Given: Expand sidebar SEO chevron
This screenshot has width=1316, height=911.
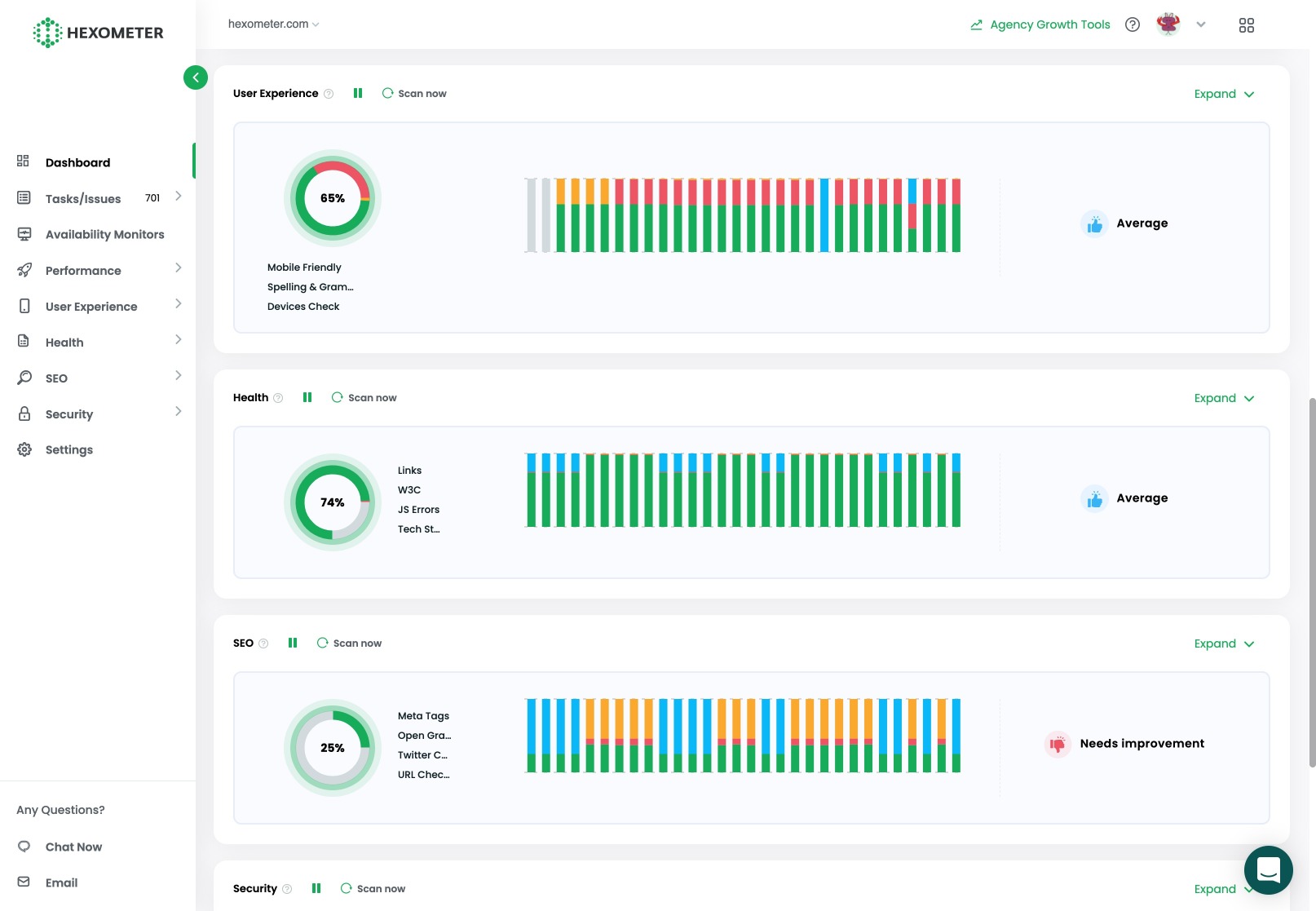Looking at the screenshot, I should [x=178, y=376].
